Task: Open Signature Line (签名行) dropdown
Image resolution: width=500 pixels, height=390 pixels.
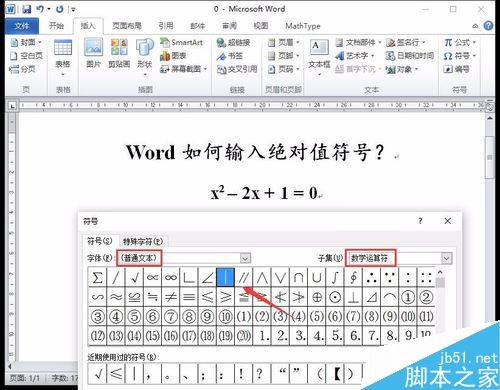Action: [406, 42]
